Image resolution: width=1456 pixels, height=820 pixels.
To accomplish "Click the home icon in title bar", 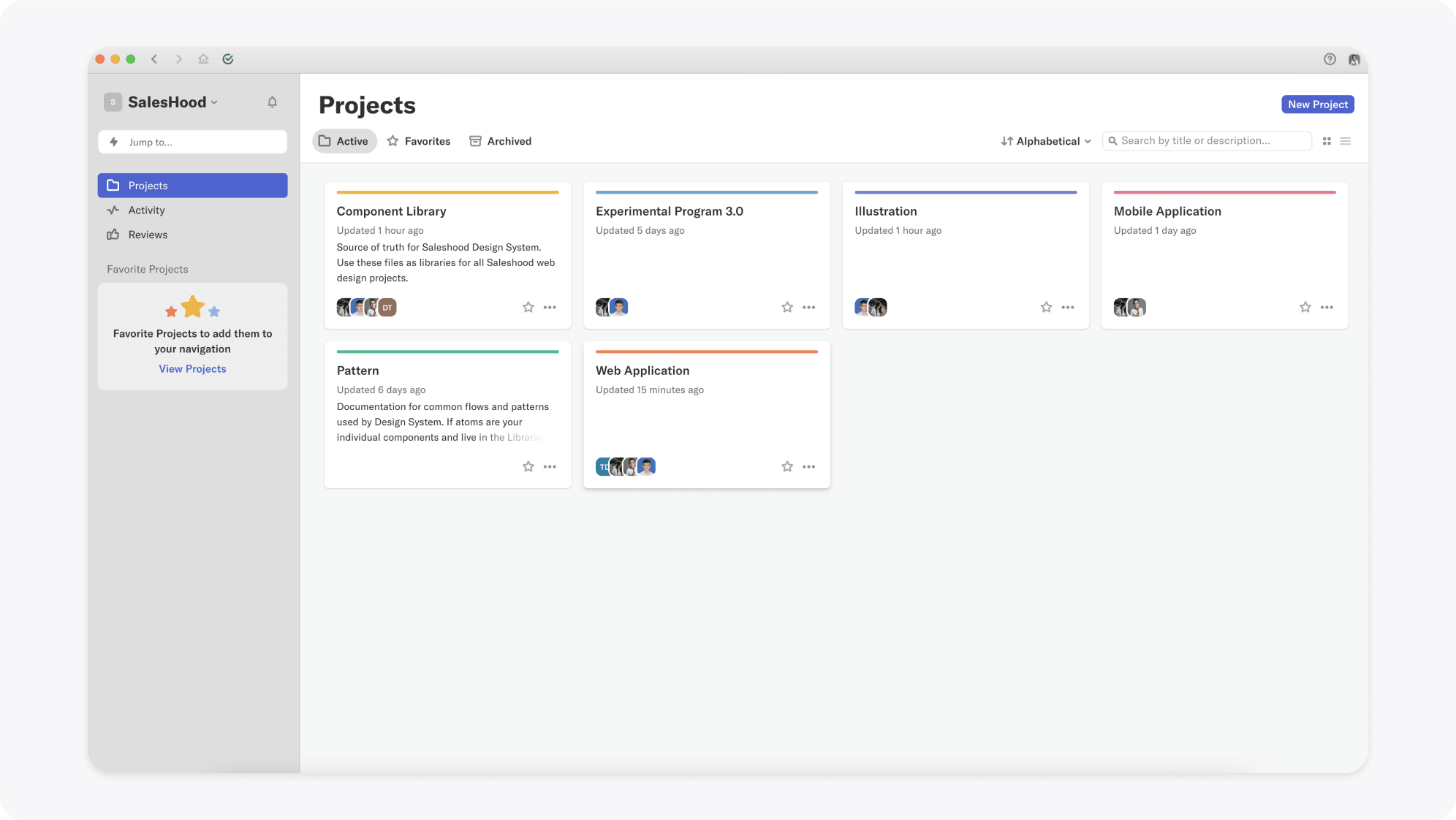I will tap(203, 59).
